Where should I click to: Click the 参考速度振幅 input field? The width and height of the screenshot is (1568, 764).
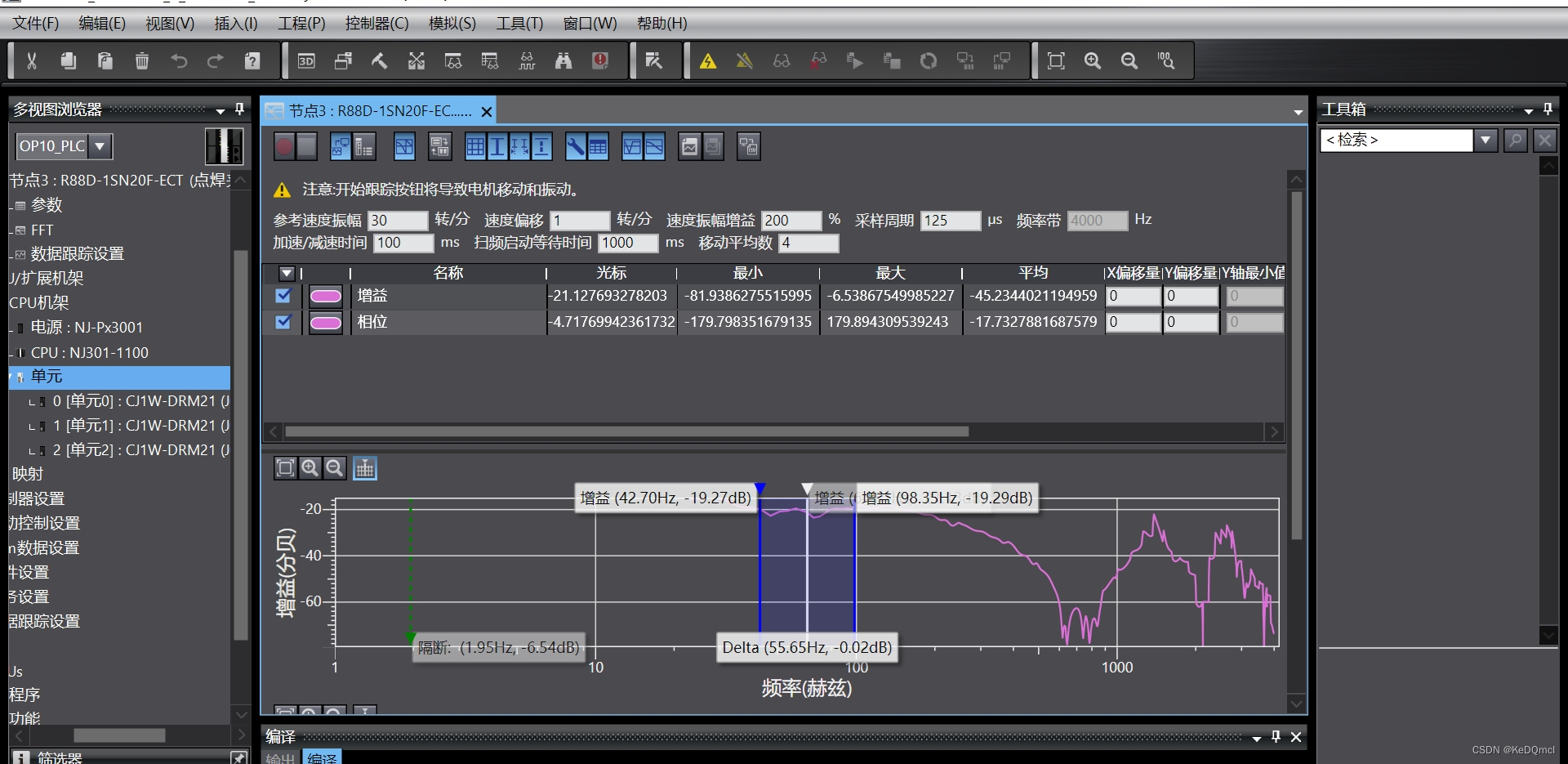click(x=397, y=221)
